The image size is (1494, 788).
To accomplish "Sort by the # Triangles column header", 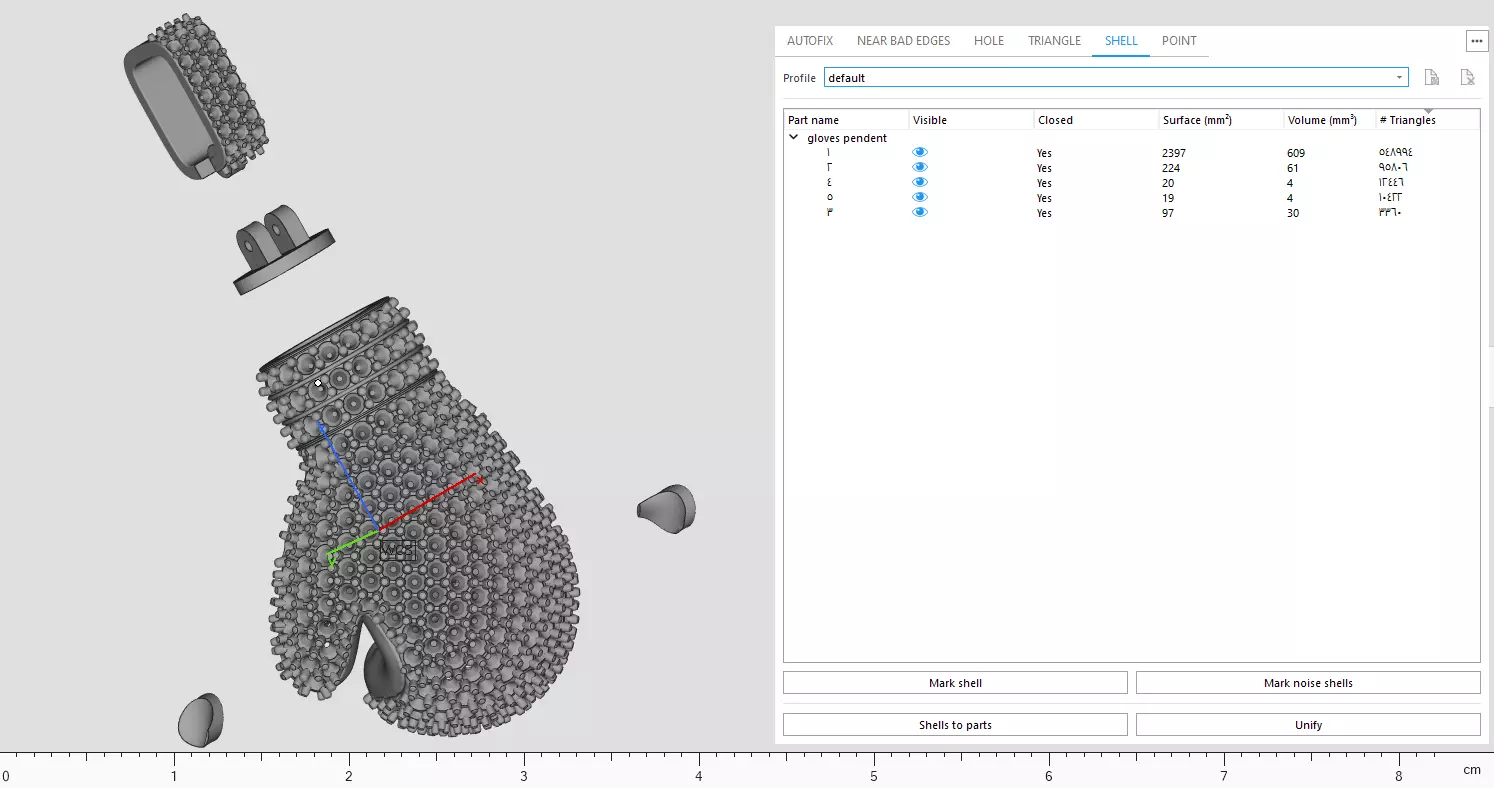I will tap(1427, 120).
